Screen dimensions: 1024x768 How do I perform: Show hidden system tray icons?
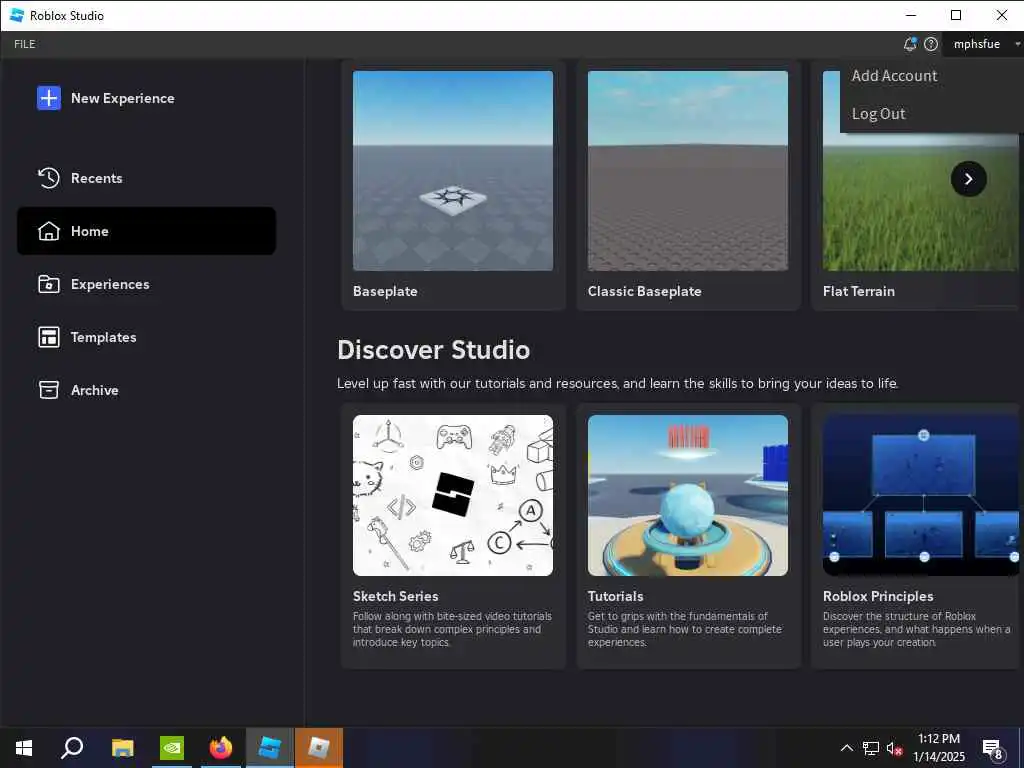846,748
